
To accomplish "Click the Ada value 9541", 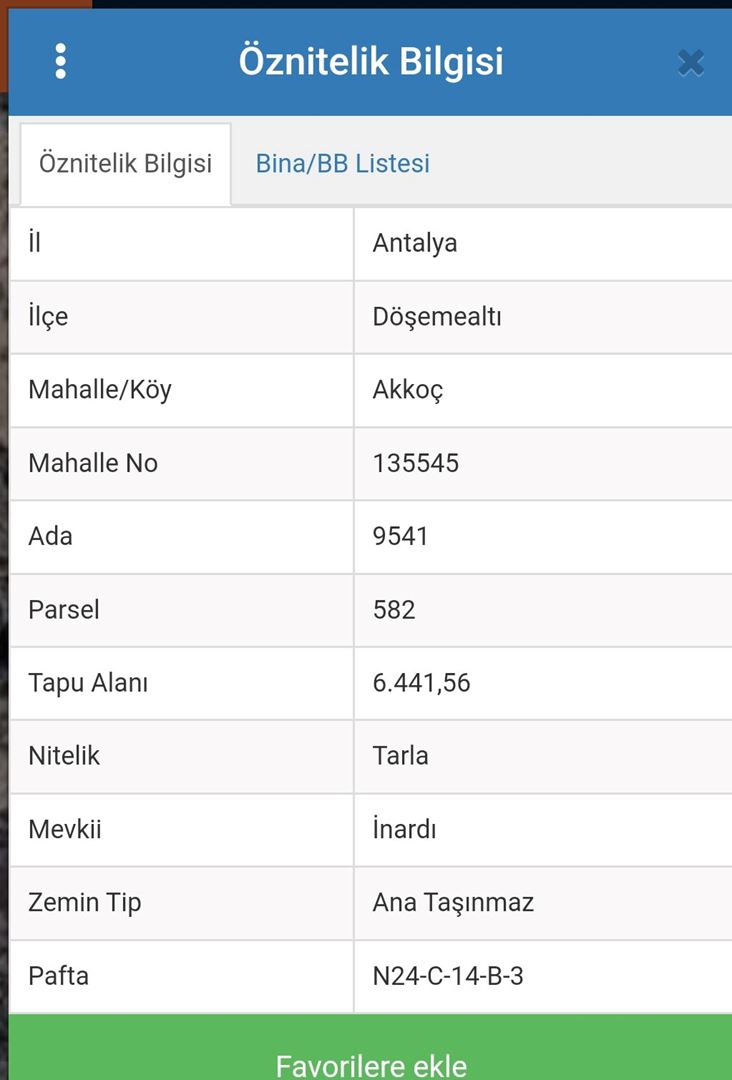I will tap(401, 536).
